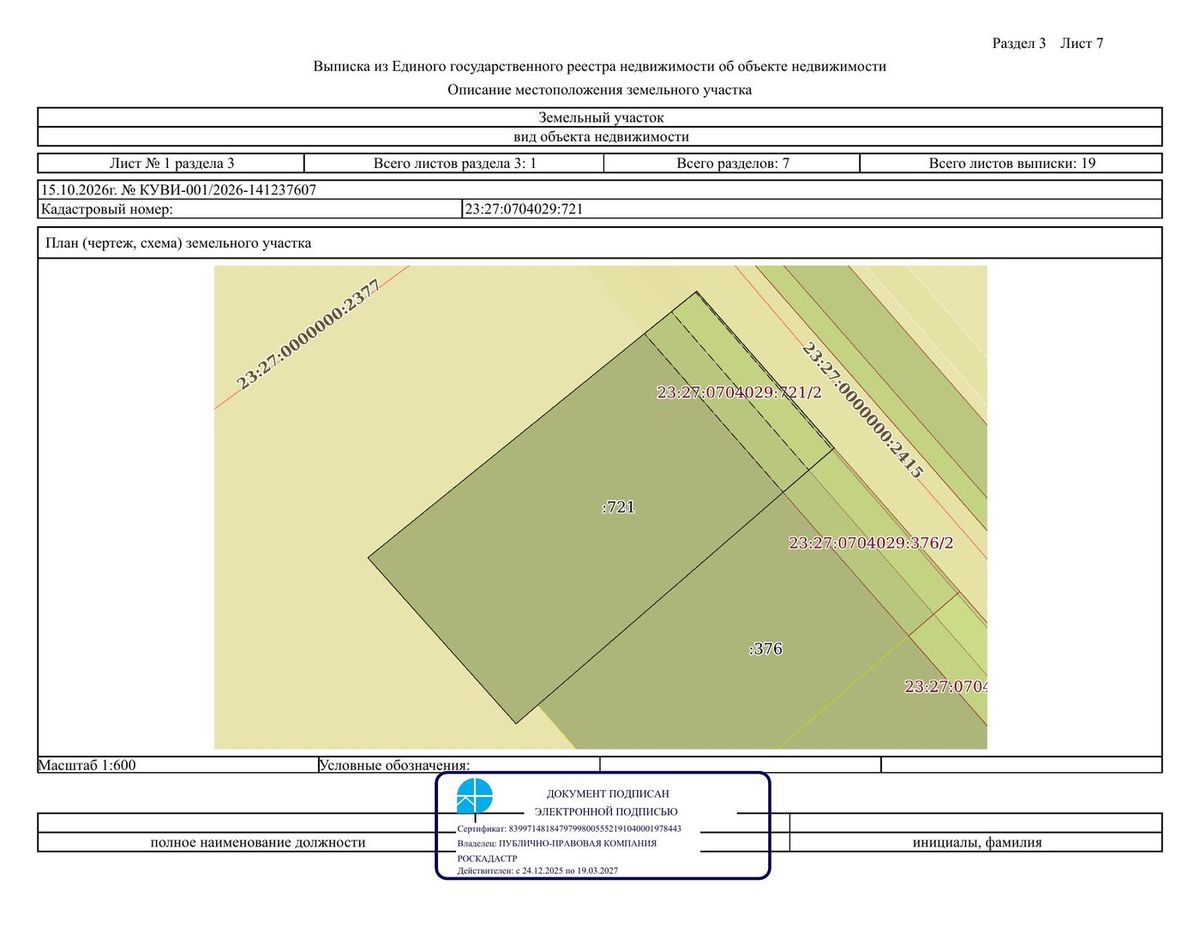
Task: Click parcel label ':721' on the map
Action: point(618,507)
